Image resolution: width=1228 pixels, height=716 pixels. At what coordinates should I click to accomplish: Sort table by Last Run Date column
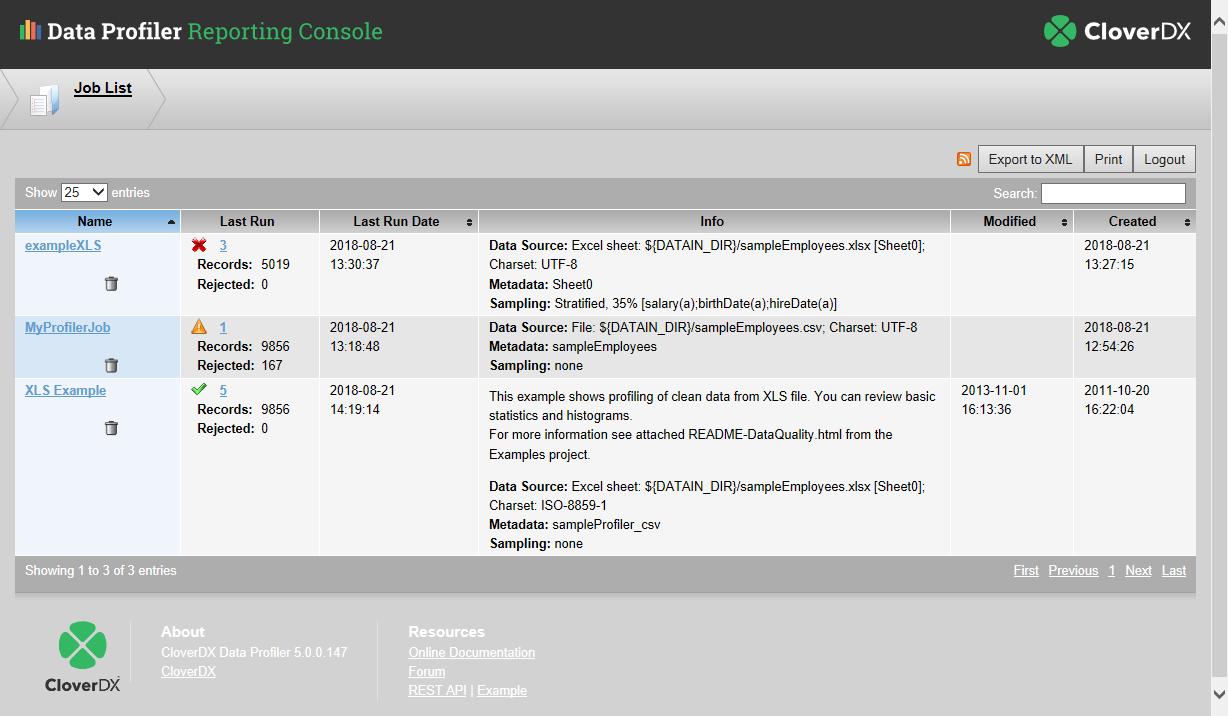coord(397,221)
